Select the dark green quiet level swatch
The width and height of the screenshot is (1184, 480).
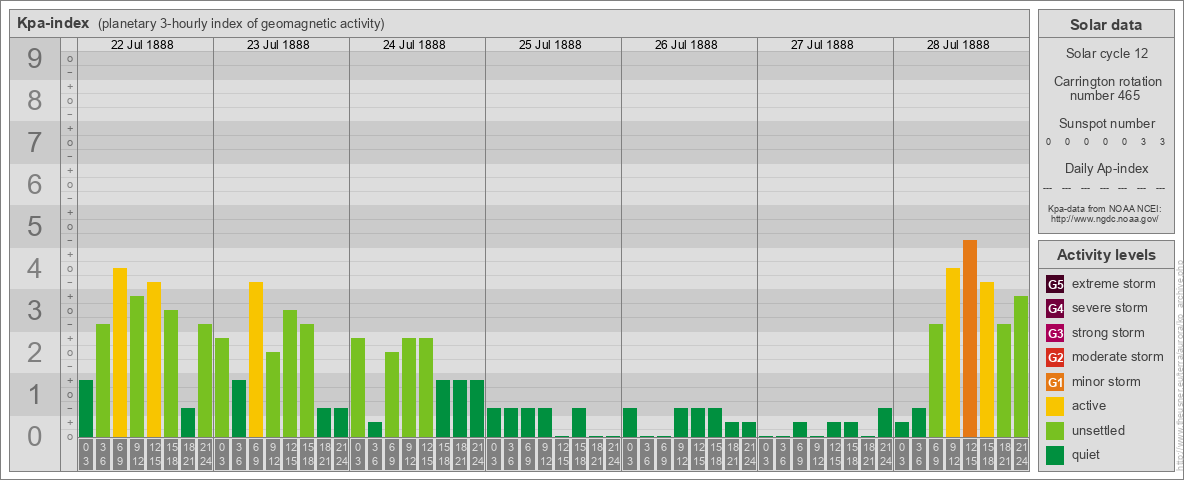coord(1055,455)
